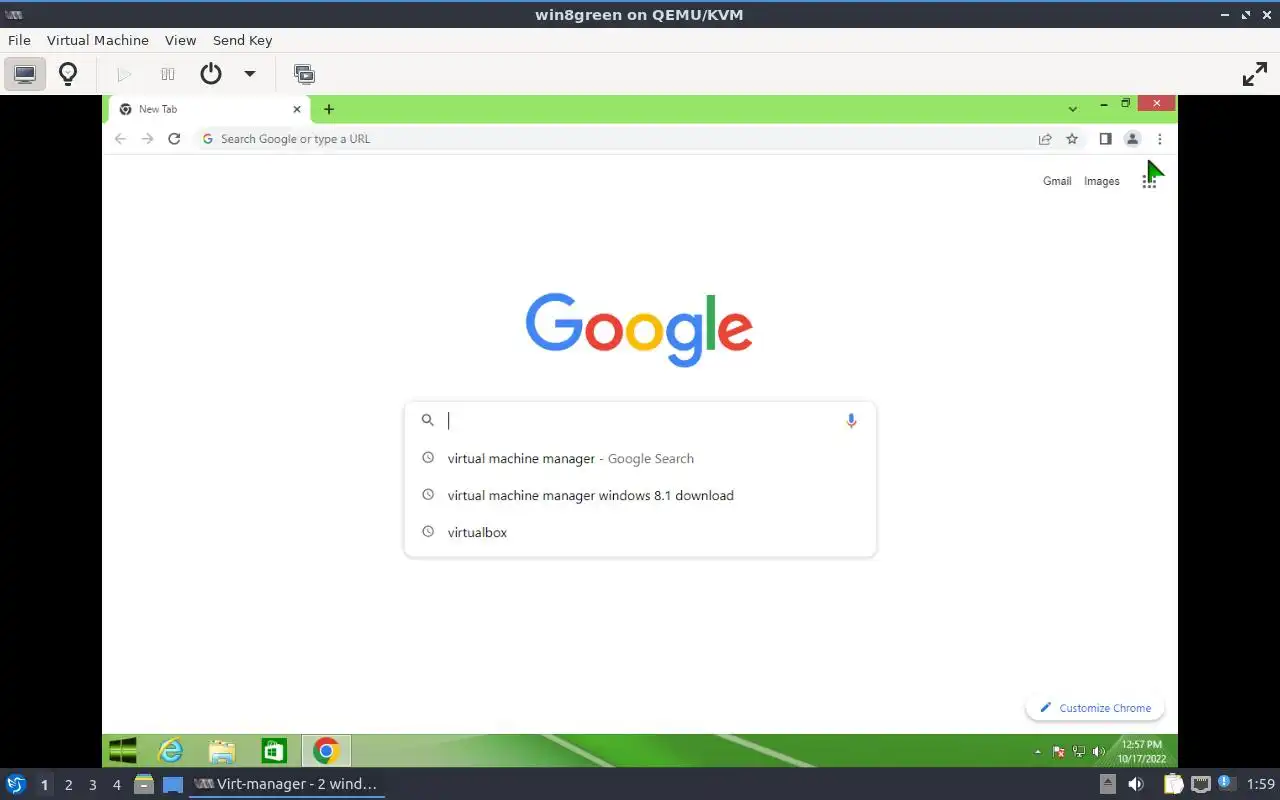
Task: Switch the viewer to fullscreen
Action: tap(1254, 74)
